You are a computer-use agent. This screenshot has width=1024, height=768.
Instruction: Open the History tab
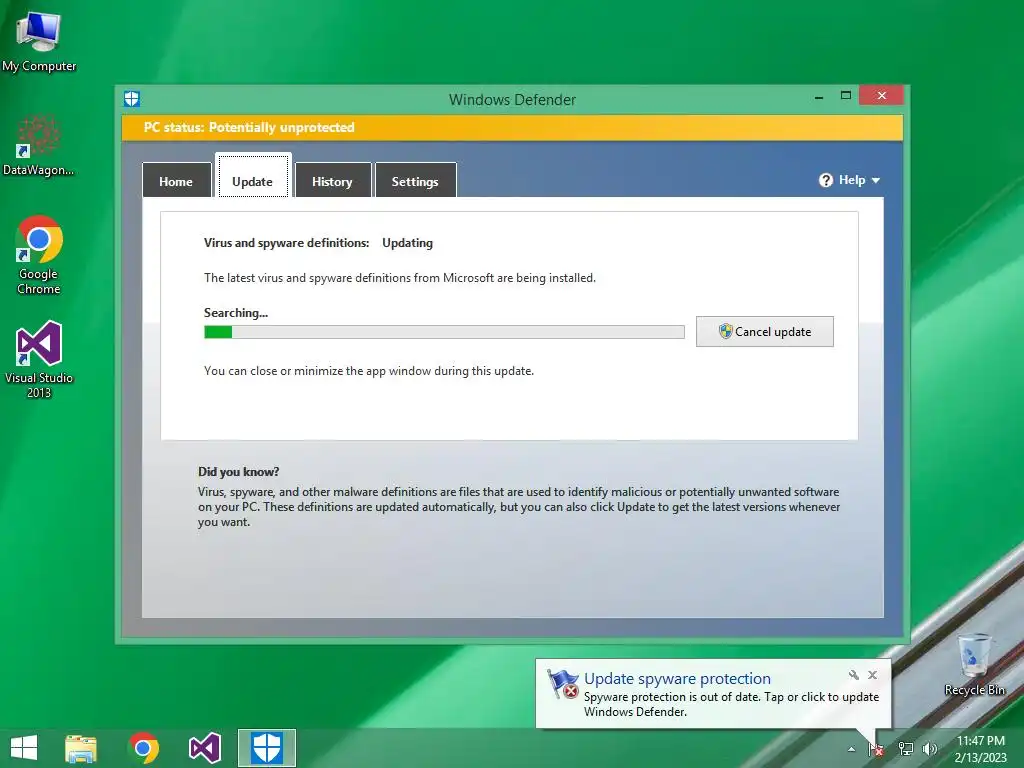(x=332, y=181)
